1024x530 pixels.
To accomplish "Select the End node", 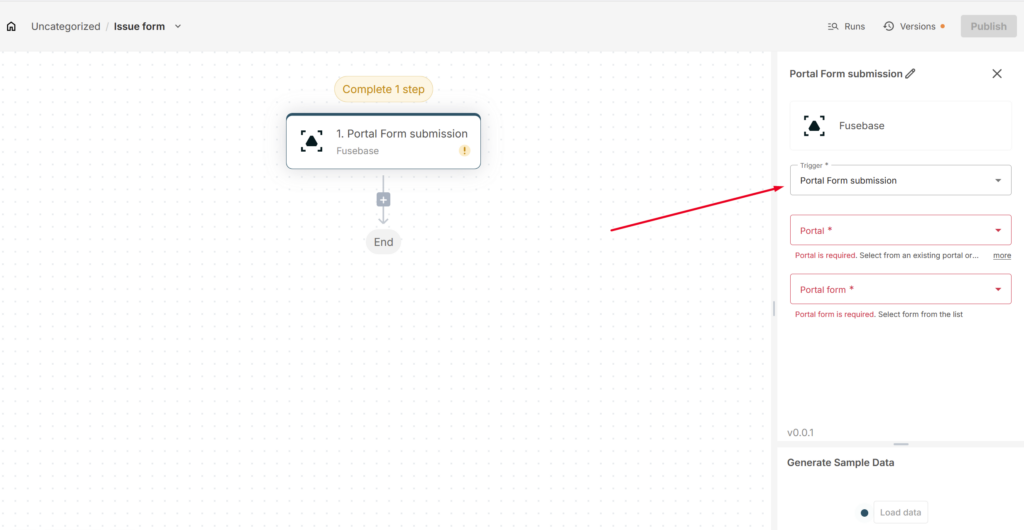I will pos(383,242).
